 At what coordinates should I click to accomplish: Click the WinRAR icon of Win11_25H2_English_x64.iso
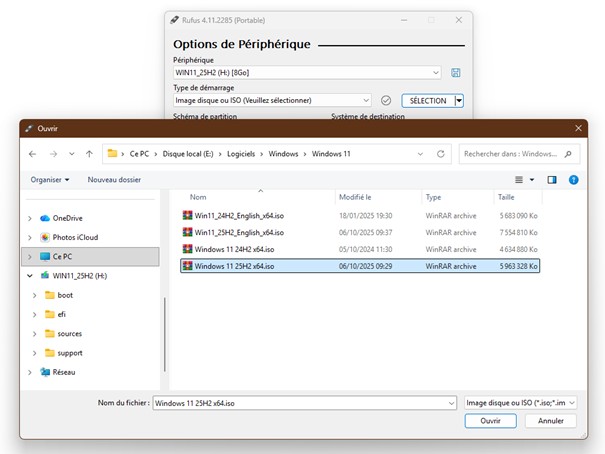click(x=188, y=232)
